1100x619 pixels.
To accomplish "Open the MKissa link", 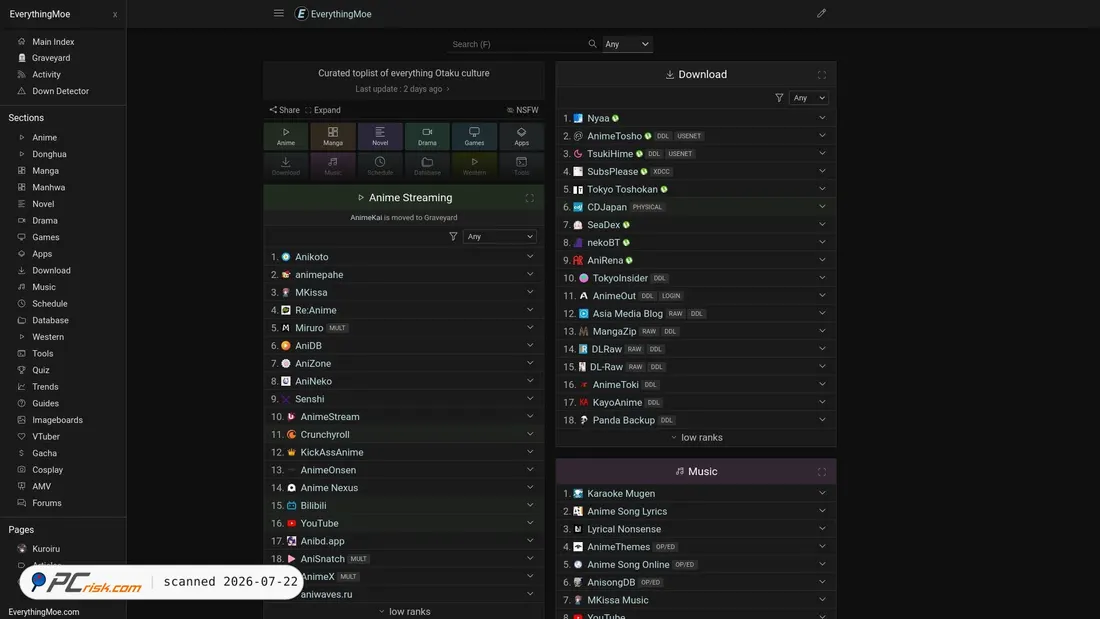I will click(311, 293).
